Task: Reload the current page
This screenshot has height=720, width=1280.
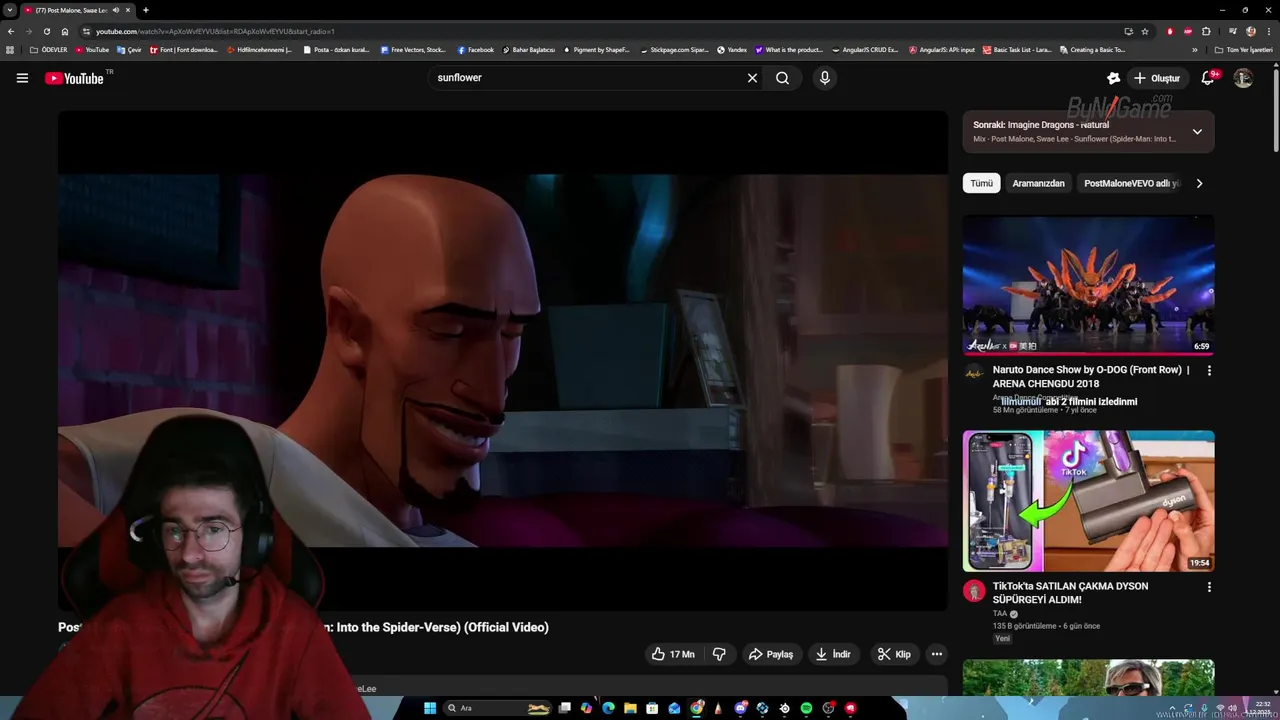Action: click(46, 31)
